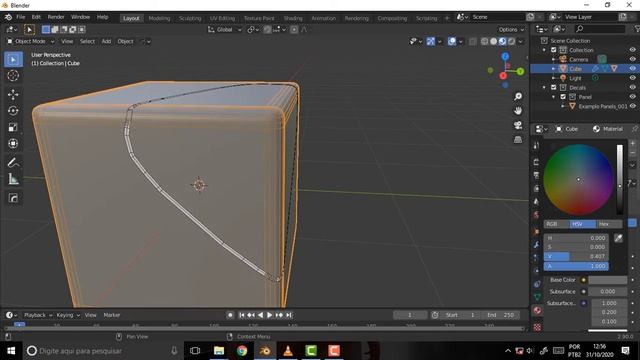Screen dimensions: 640x360
Task: Open the Render properties tab icon
Action: (x=537, y=162)
